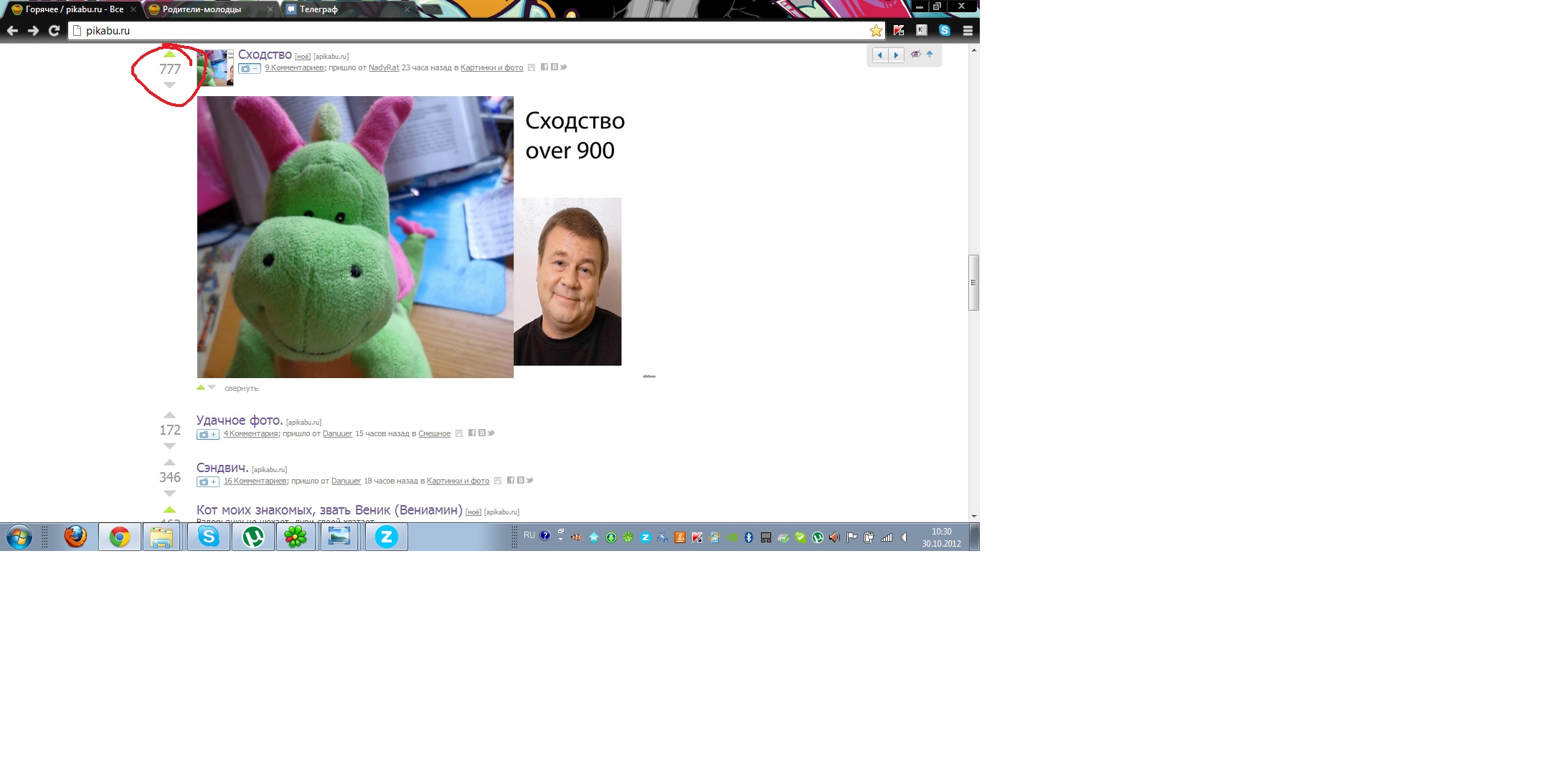Open Chrome menu hamburger icon

pyautogui.click(x=968, y=31)
